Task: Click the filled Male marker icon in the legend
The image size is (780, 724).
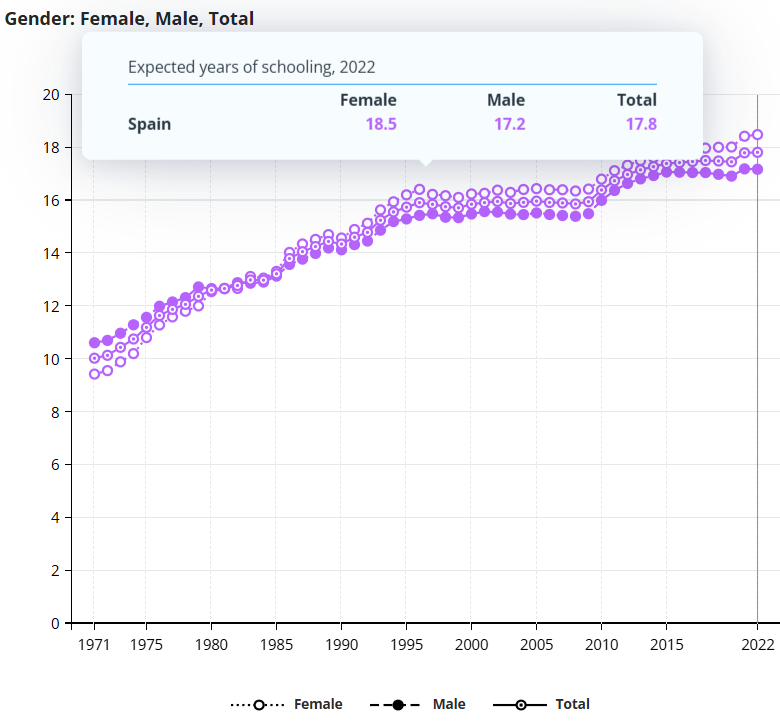Action: coord(398,705)
